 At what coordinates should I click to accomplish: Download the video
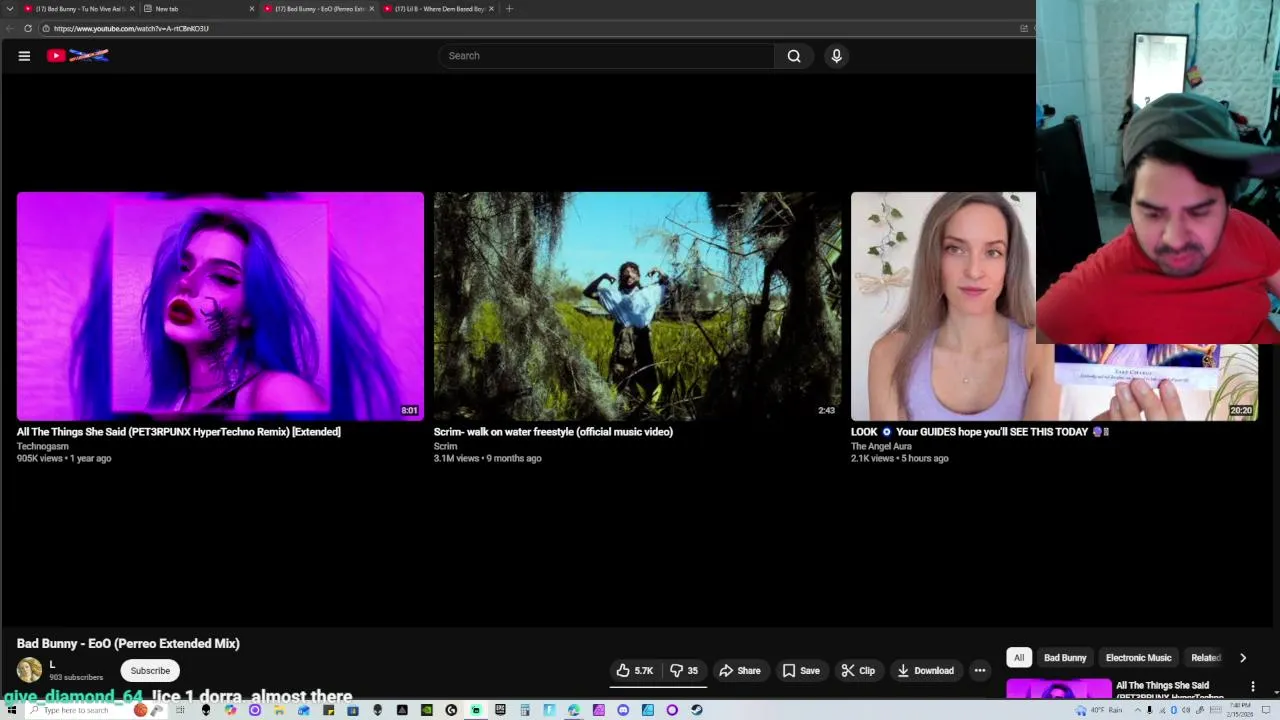925,671
